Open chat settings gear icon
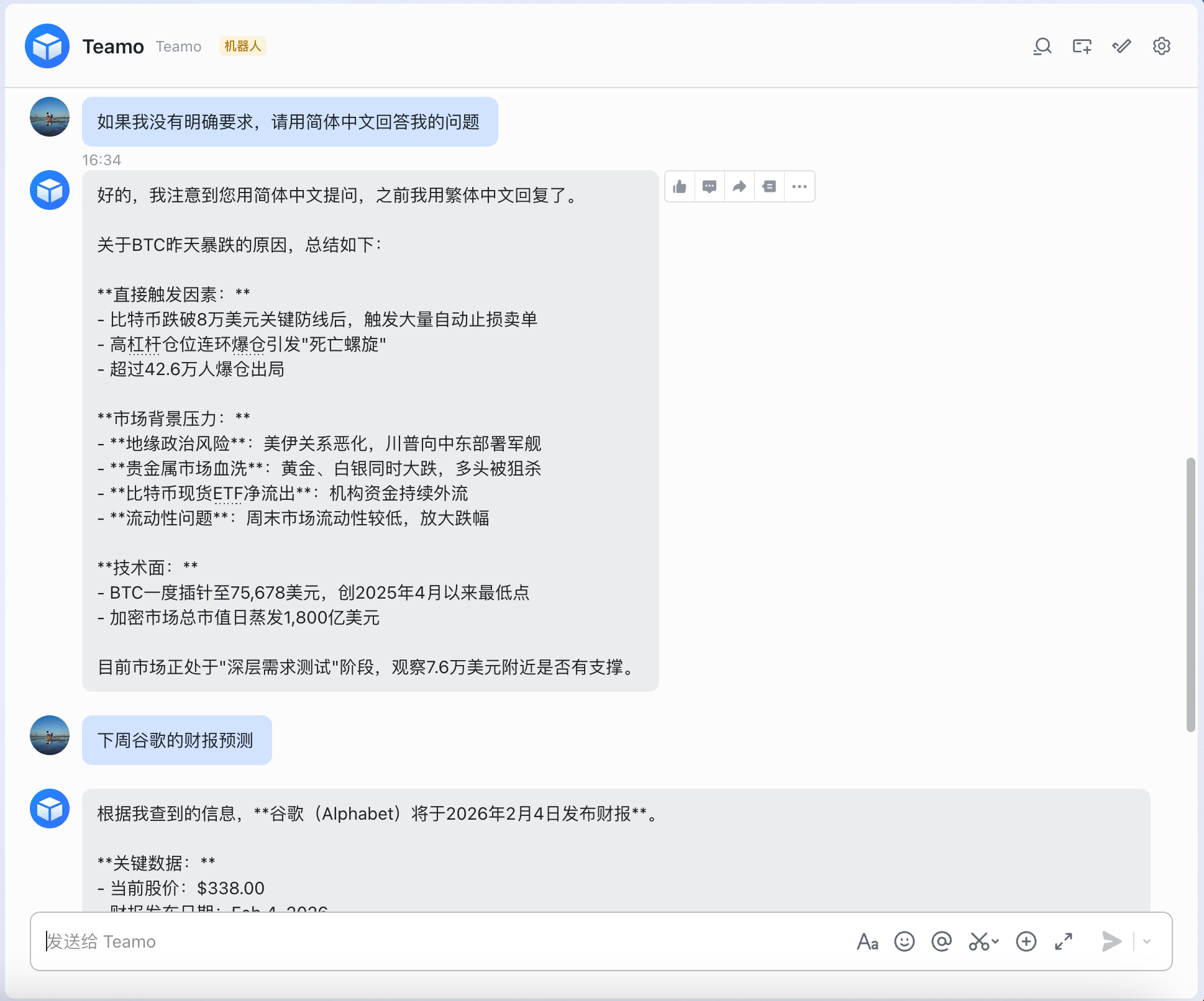1204x1001 pixels. click(1161, 47)
